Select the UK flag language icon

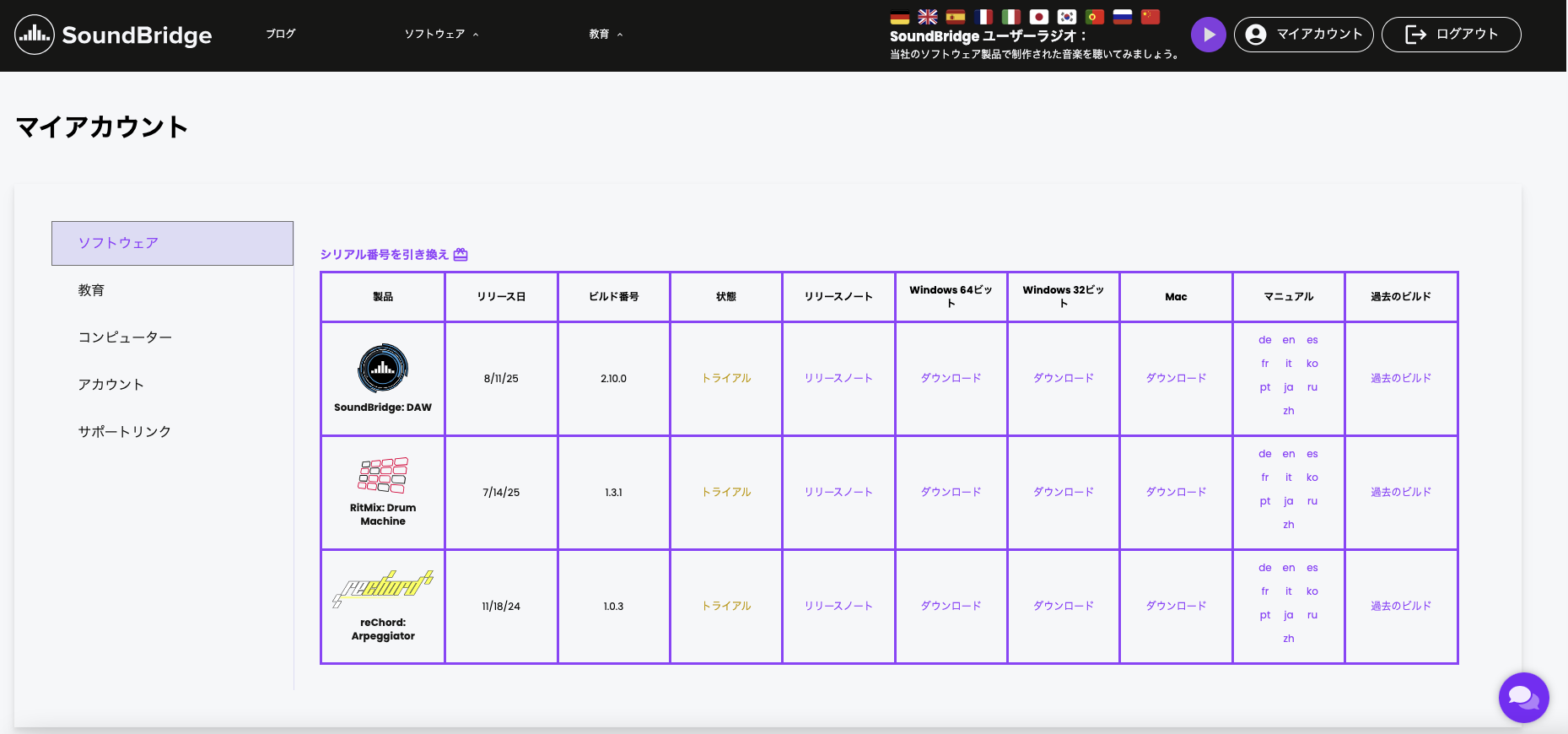point(928,17)
